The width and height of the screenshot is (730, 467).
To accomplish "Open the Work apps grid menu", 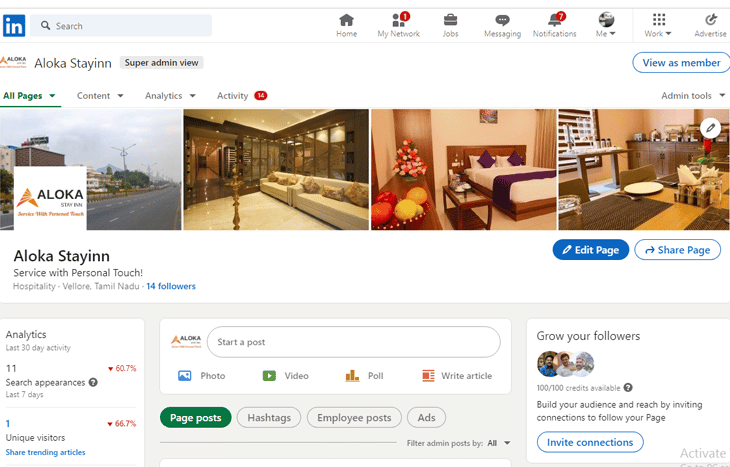I will click(x=658, y=26).
